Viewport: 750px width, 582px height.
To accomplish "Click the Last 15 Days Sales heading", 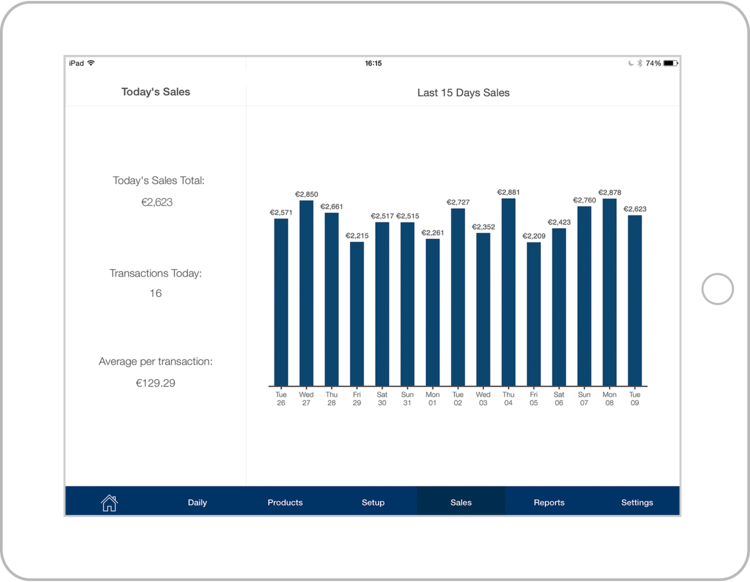I will click(463, 93).
